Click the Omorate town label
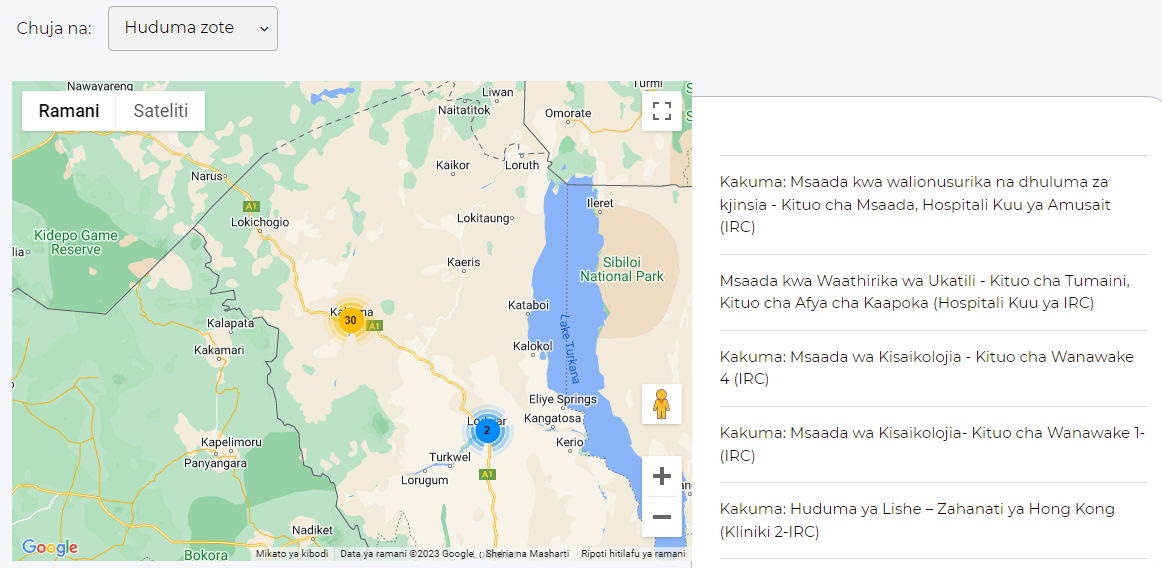Screen dimensions: 1162x568 point(568,113)
